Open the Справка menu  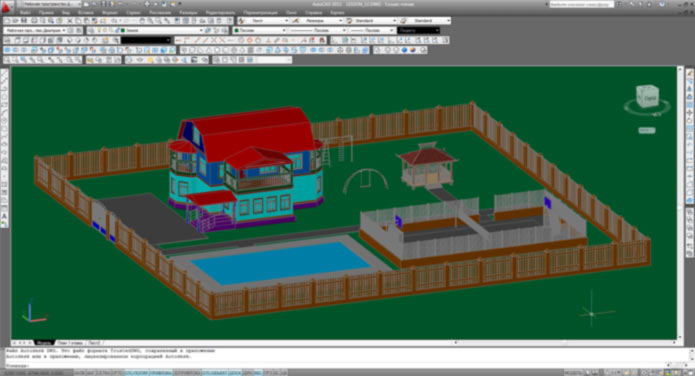pyautogui.click(x=313, y=13)
